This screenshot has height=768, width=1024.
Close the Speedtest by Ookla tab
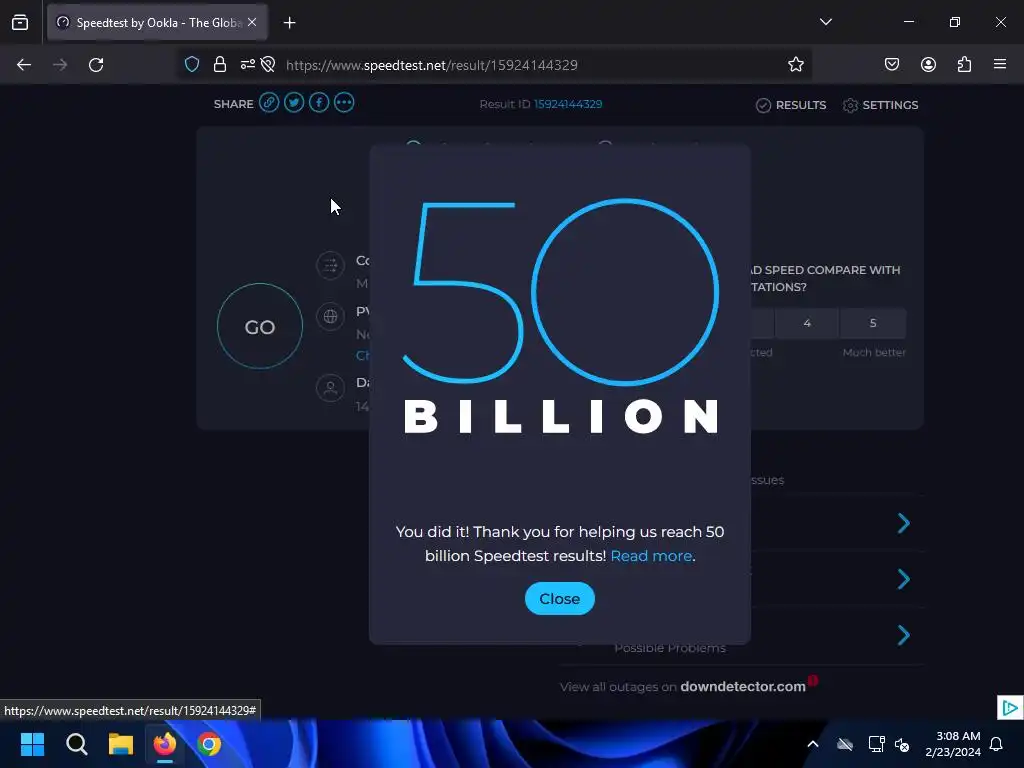252,22
